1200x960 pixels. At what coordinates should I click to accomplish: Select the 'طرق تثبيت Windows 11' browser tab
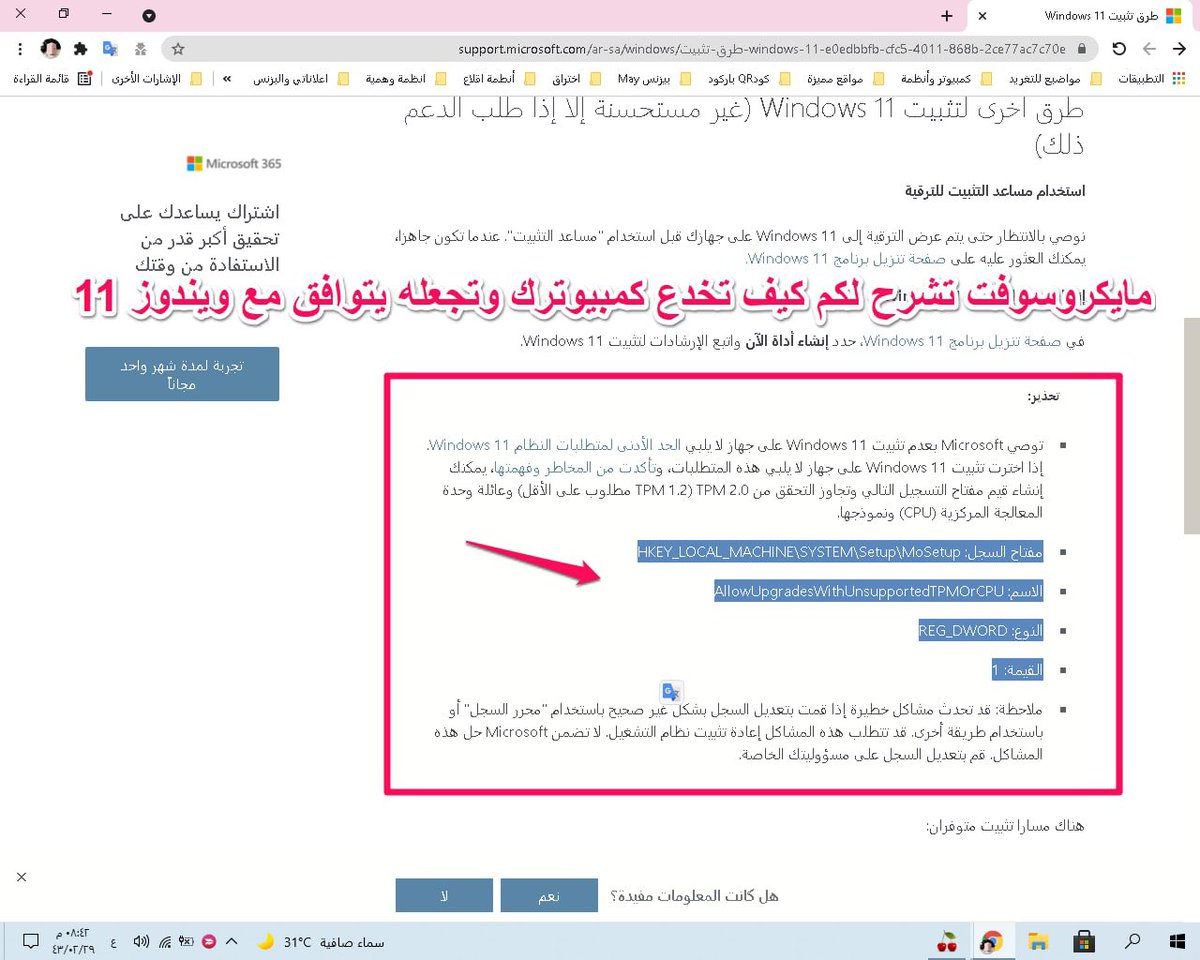pyautogui.click(x=1082, y=16)
